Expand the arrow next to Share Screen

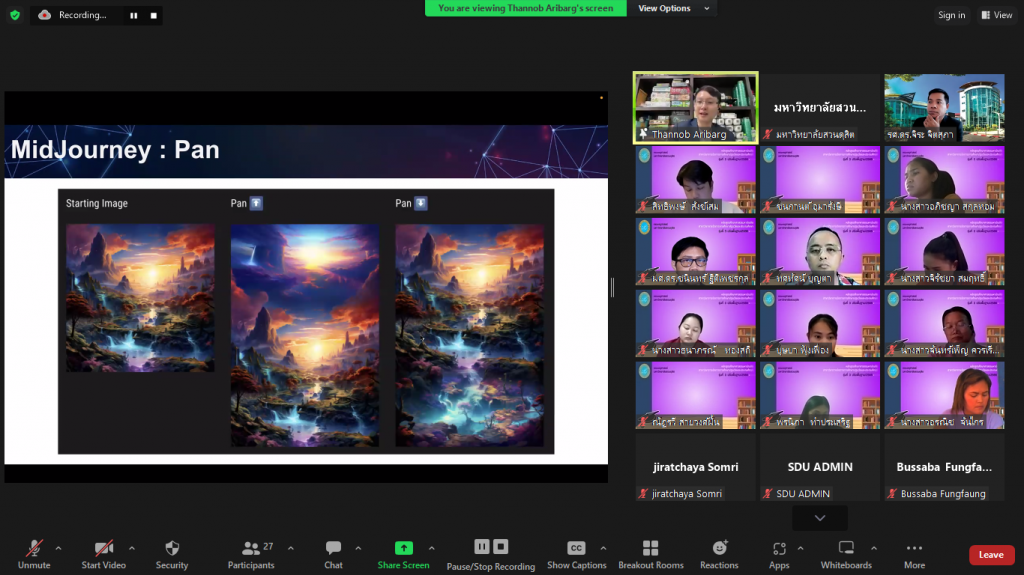click(432, 548)
